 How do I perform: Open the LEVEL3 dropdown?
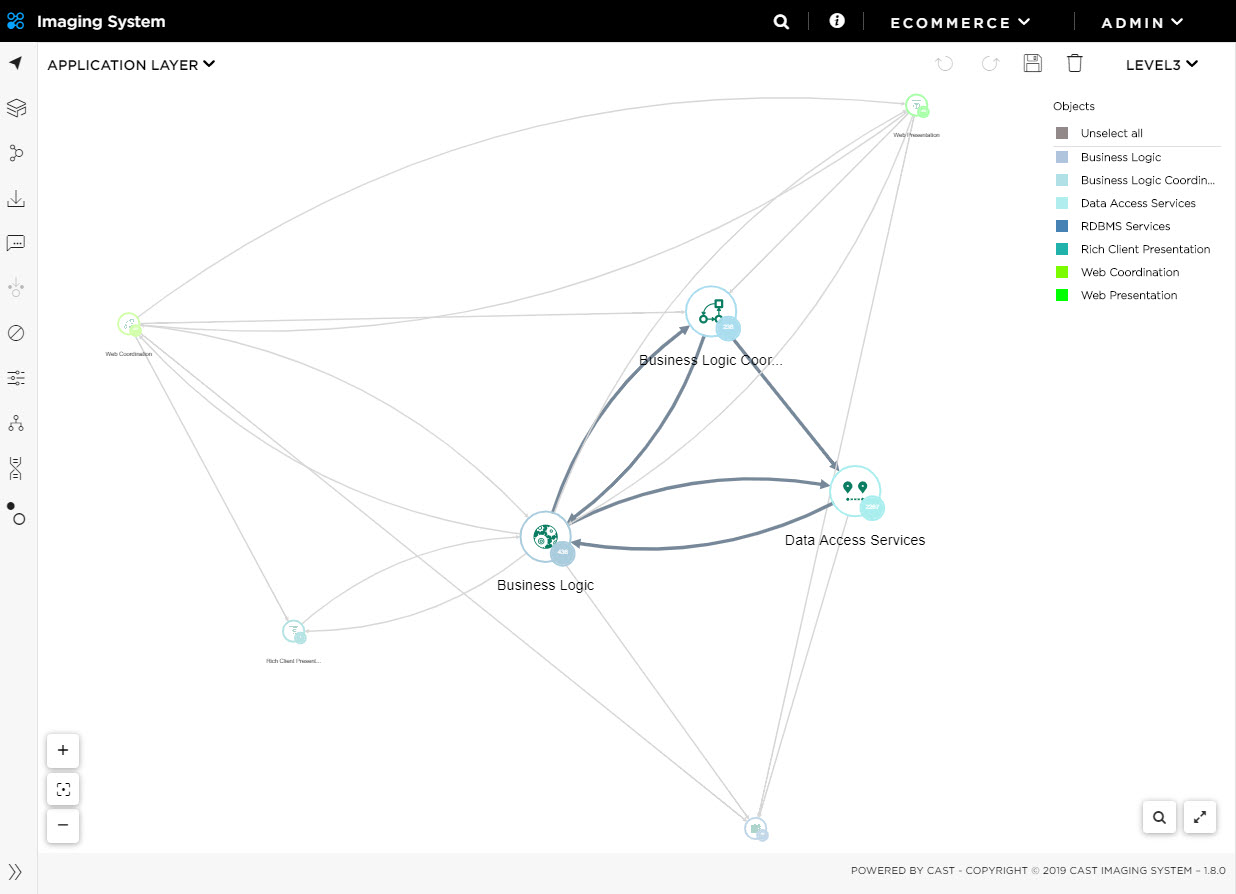click(x=1161, y=65)
